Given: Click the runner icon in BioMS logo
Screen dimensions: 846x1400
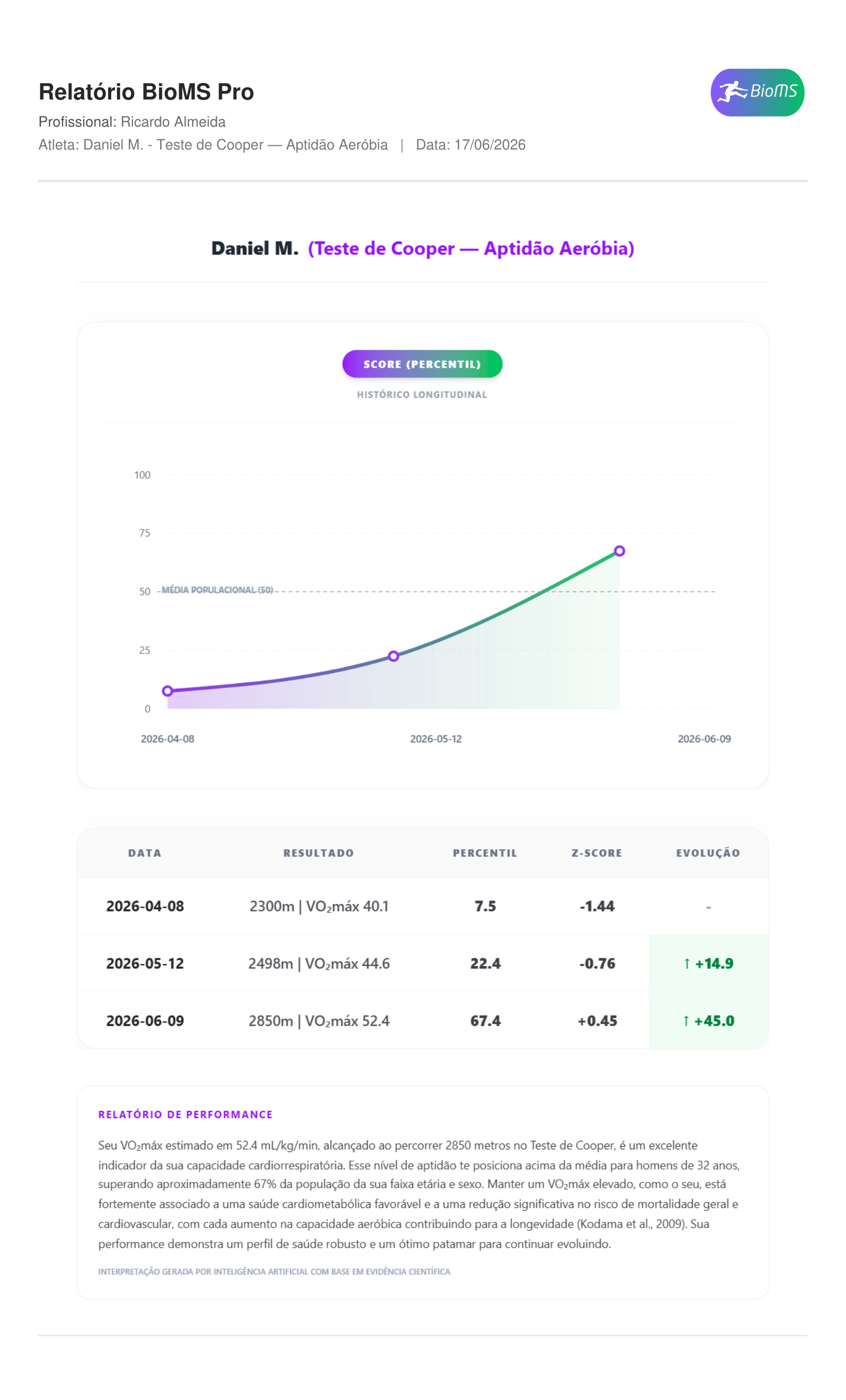Looking at the screenshot, I should (x=732, y=92).
